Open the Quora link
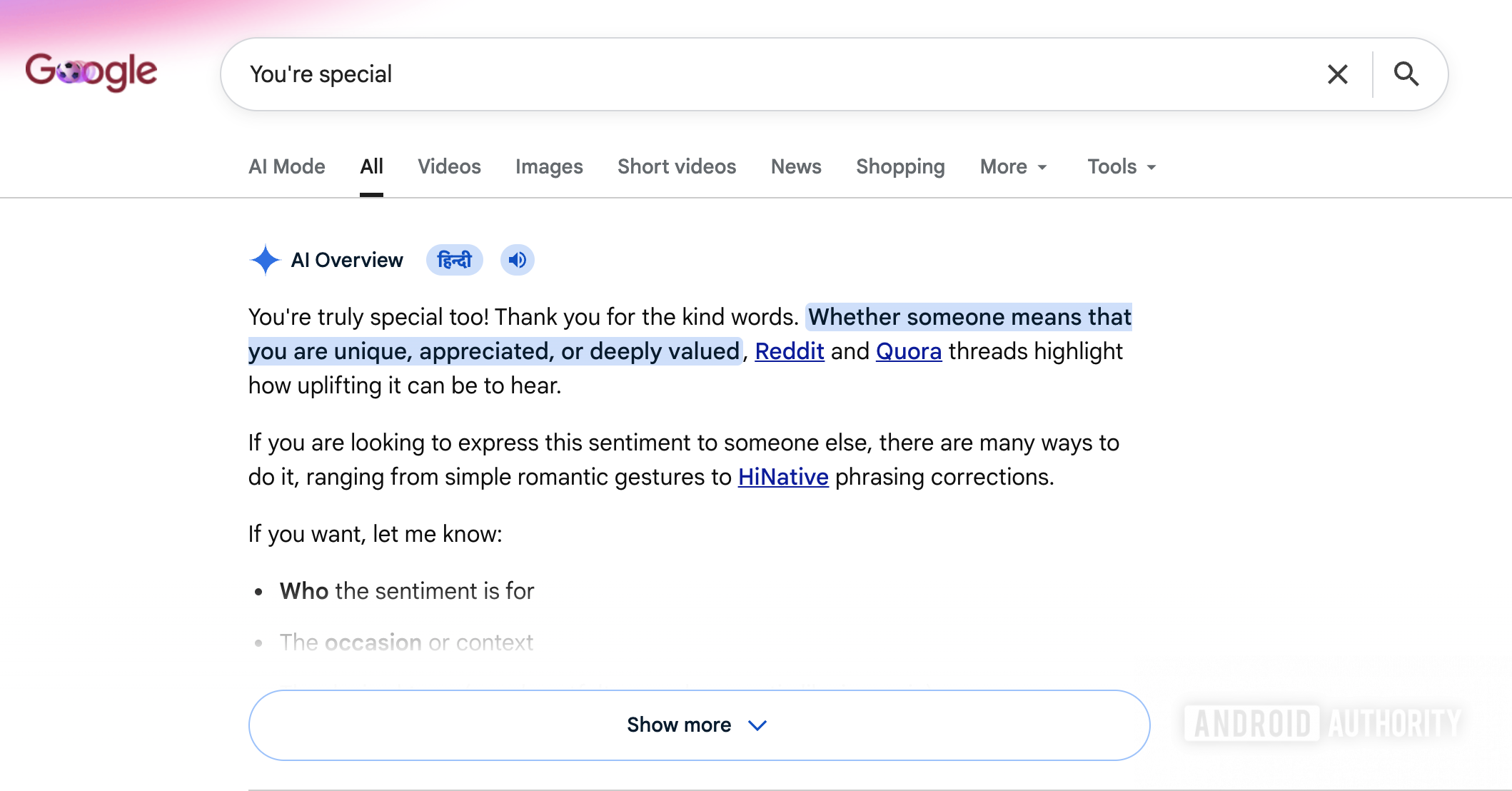Screen dimensions: 1512x791 click(909, 351)
